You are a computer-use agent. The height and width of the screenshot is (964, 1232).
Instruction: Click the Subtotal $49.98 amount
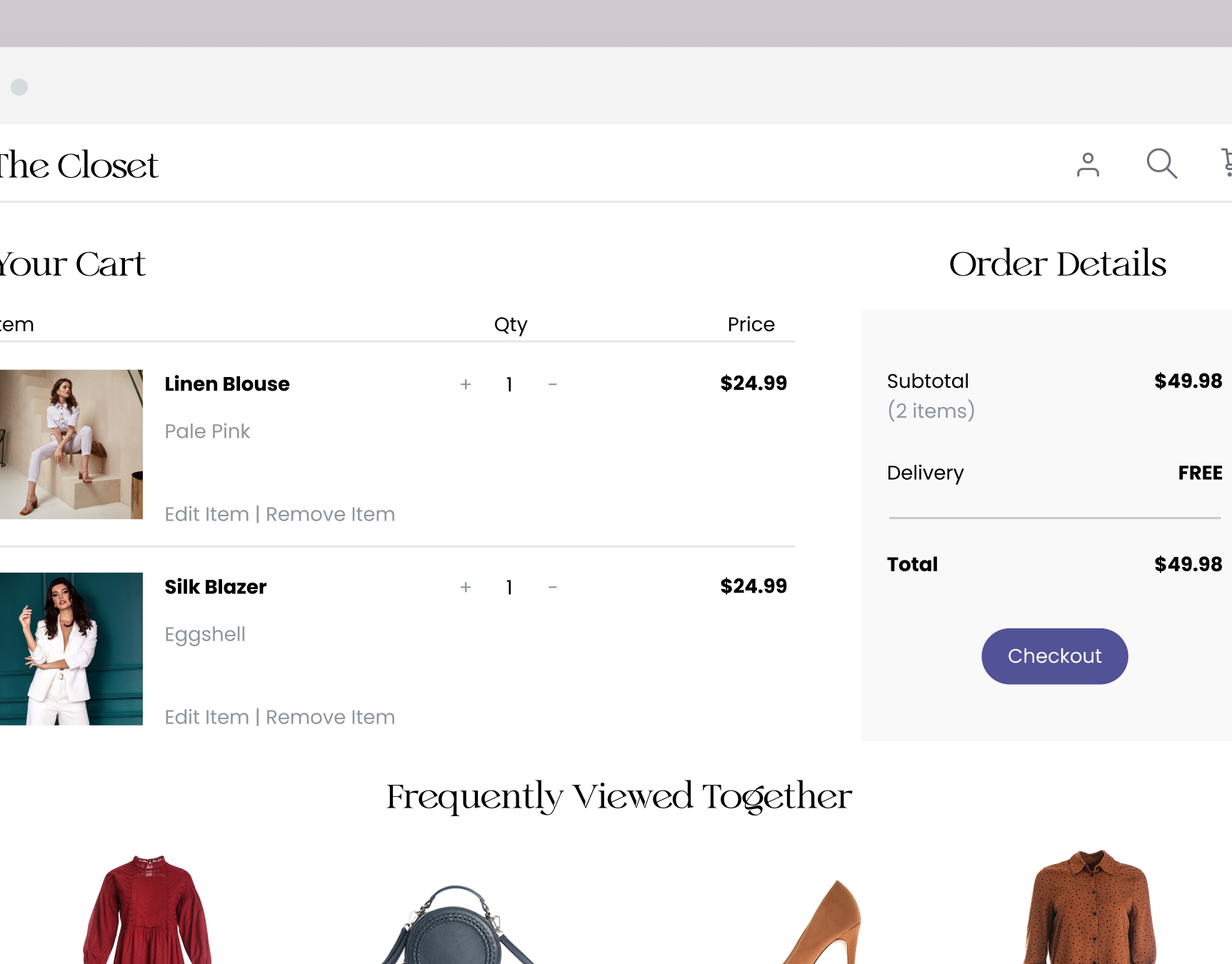pyautogui.click(x=1188, y=381)
